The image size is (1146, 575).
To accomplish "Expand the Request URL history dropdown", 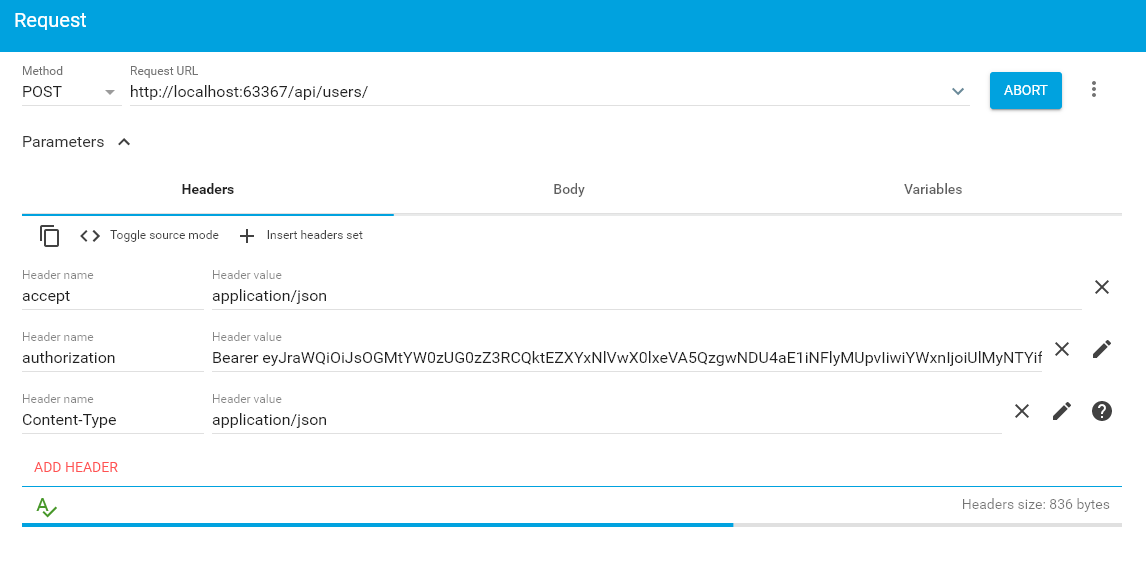I will click(x=959, y=92).
